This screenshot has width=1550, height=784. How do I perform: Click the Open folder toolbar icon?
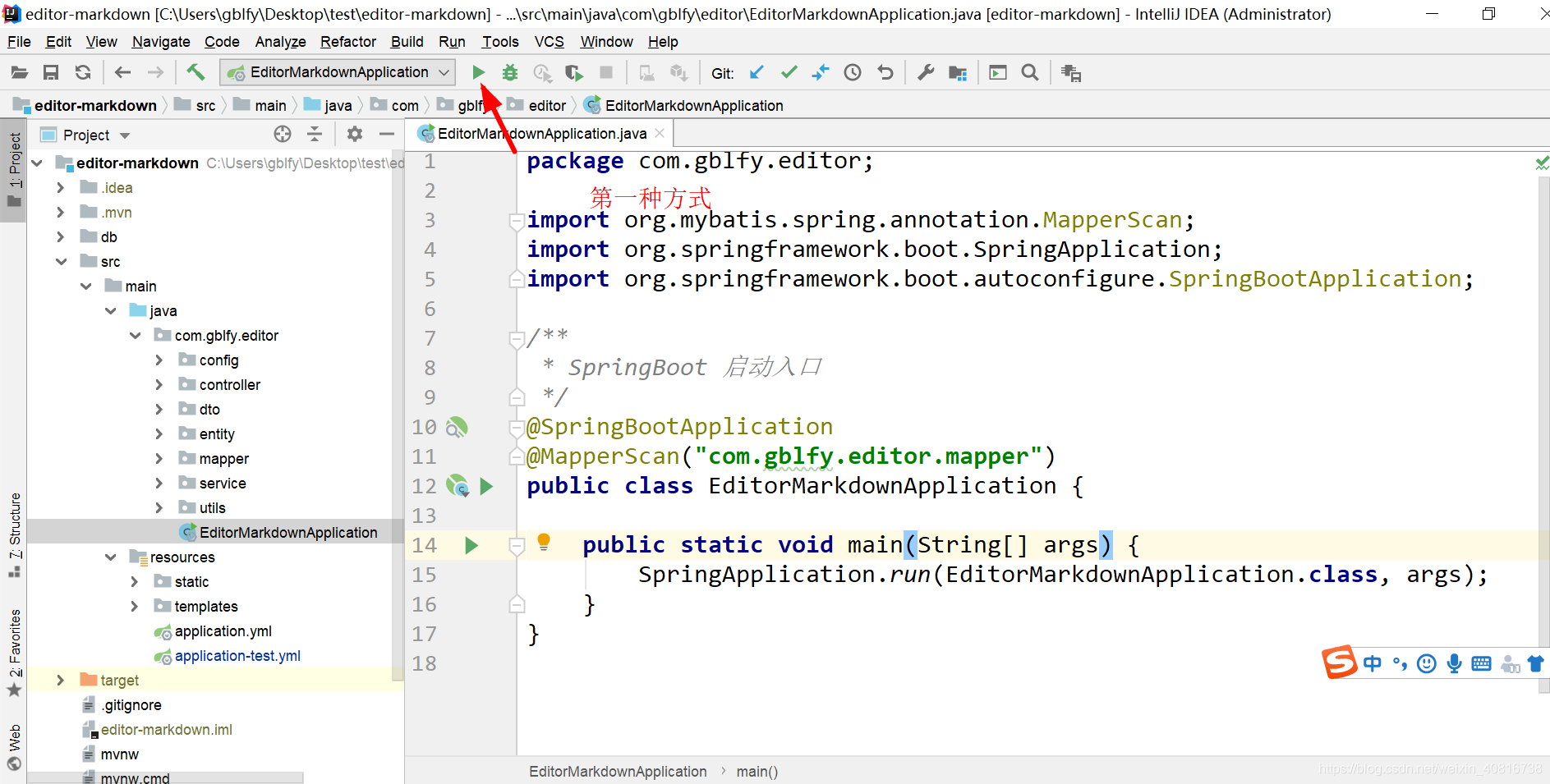[x=19, y=73]
